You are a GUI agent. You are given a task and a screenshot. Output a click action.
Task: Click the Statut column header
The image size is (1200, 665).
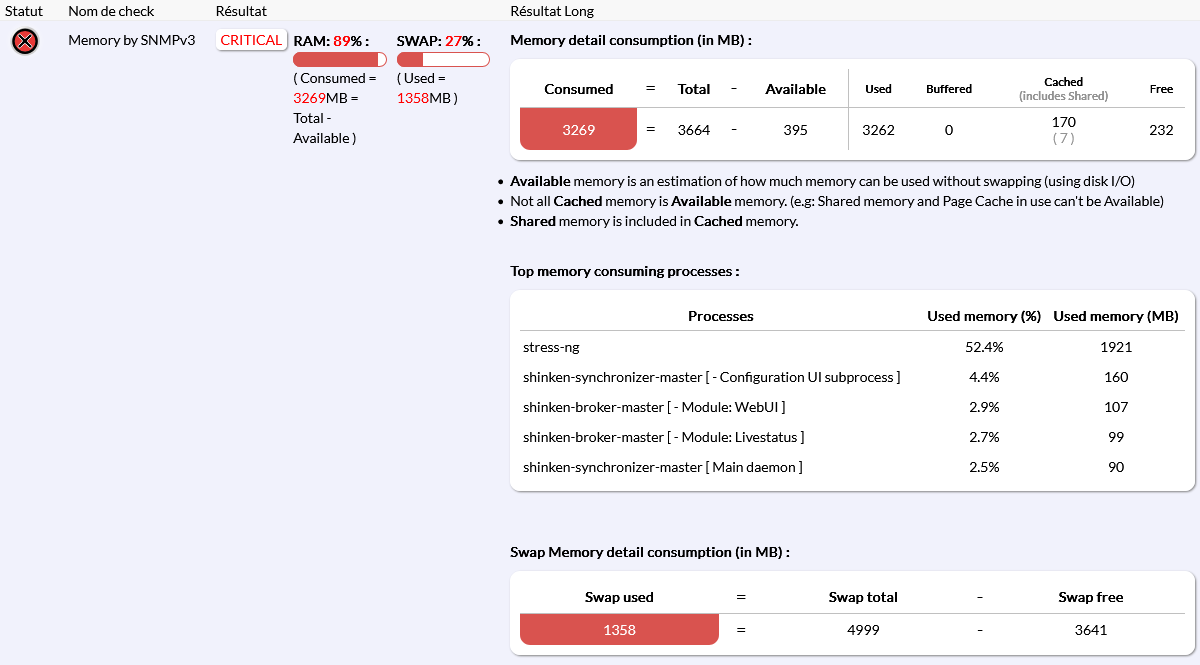[x=24, y=11]
